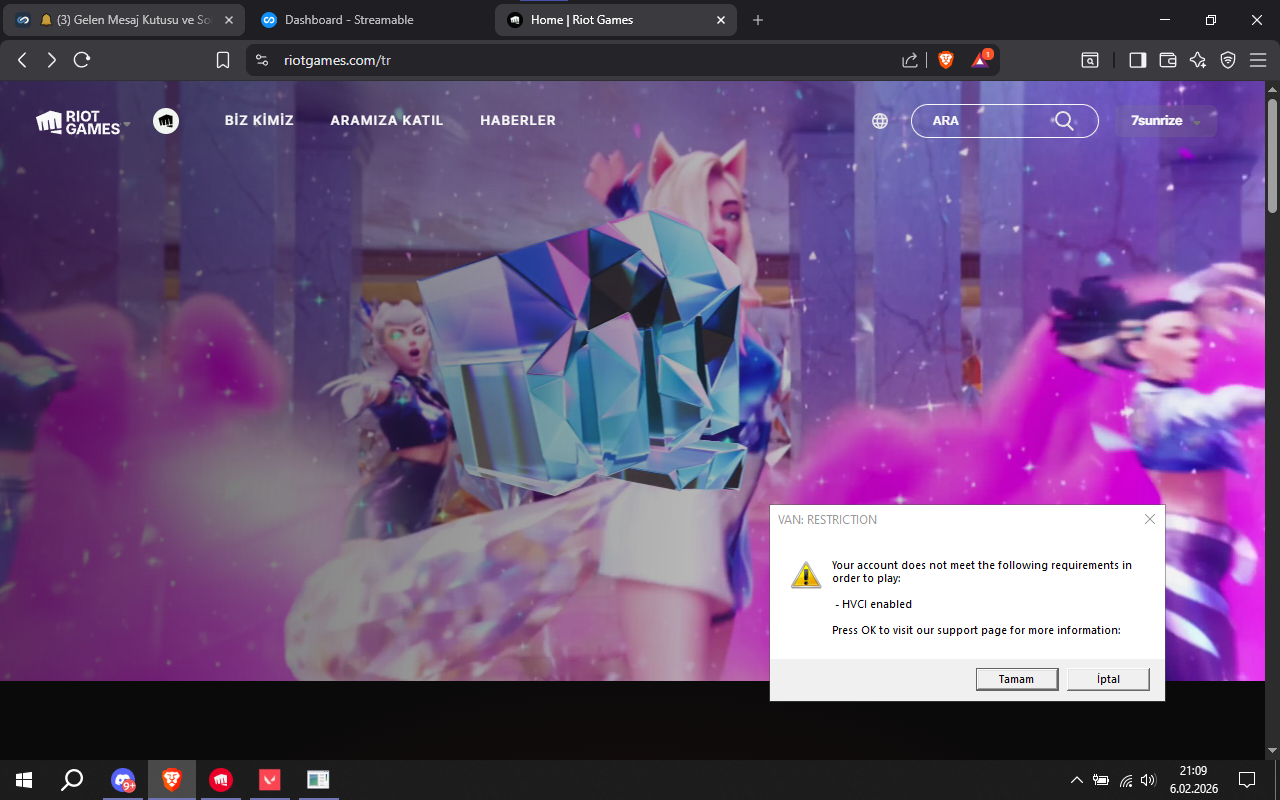Open the ARAMIZA KATIL page

[x=387, y=120]
